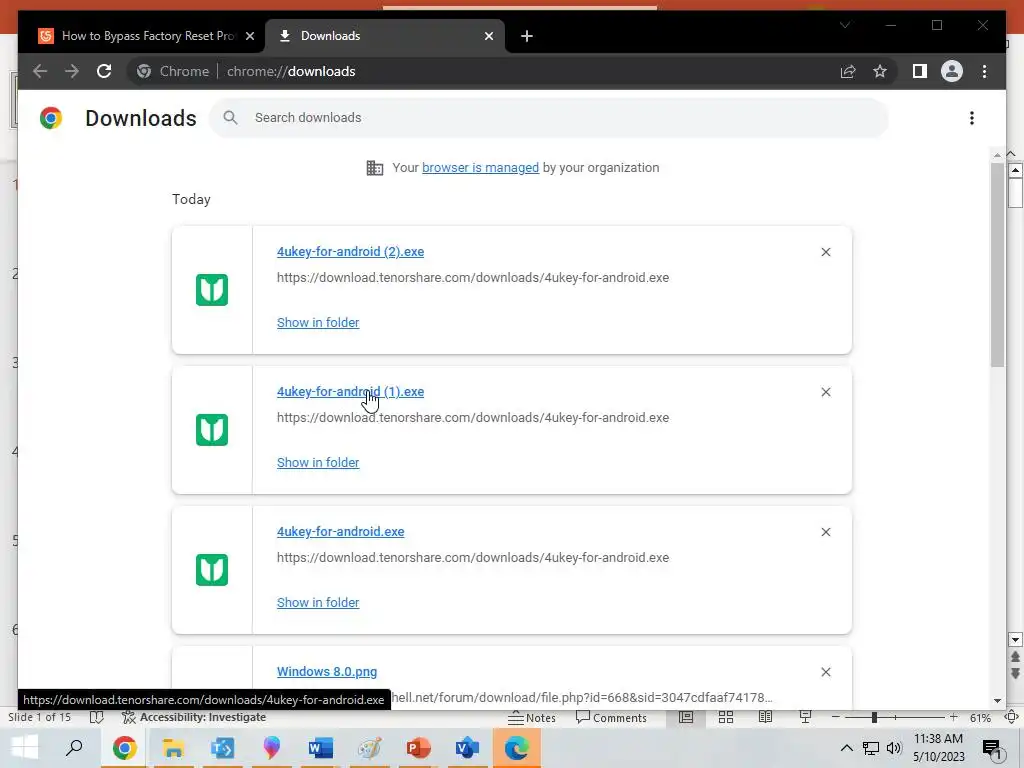Open 4ukey-for-android (1).exe file link
The height and width of the screenshot is (768, 1024).
tap(350, 392)
